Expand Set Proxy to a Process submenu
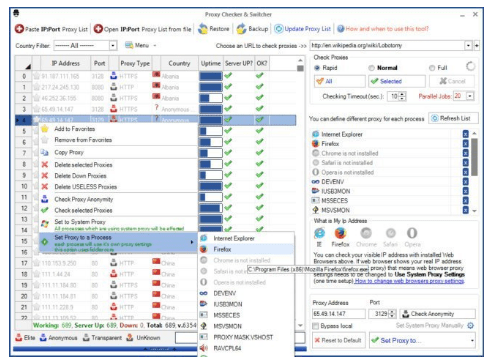Screen dimensions: 491x364 tap(118, 242)
